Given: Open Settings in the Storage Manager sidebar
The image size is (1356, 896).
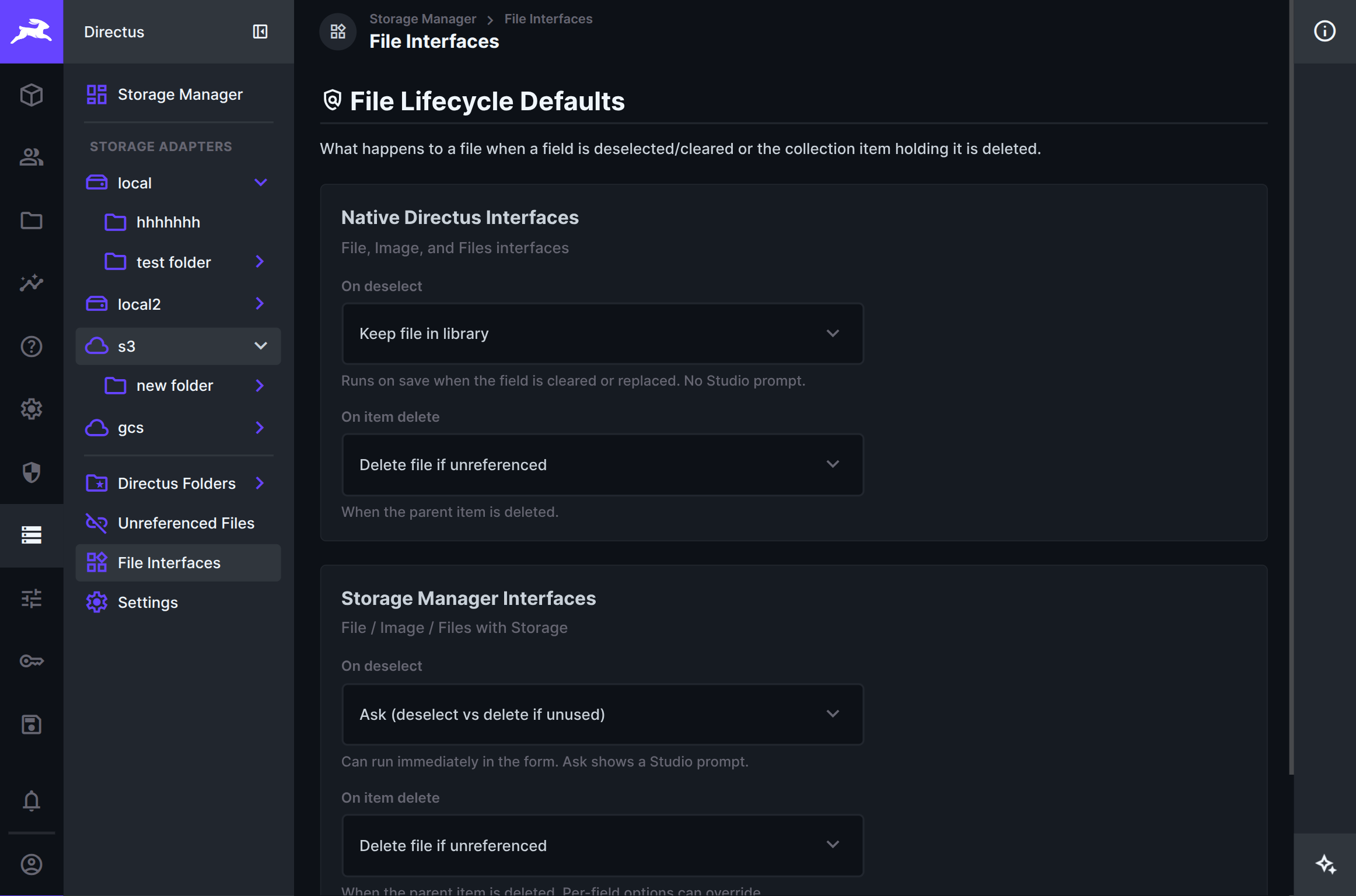Looking at the screenshot, I should pos(178,603).
